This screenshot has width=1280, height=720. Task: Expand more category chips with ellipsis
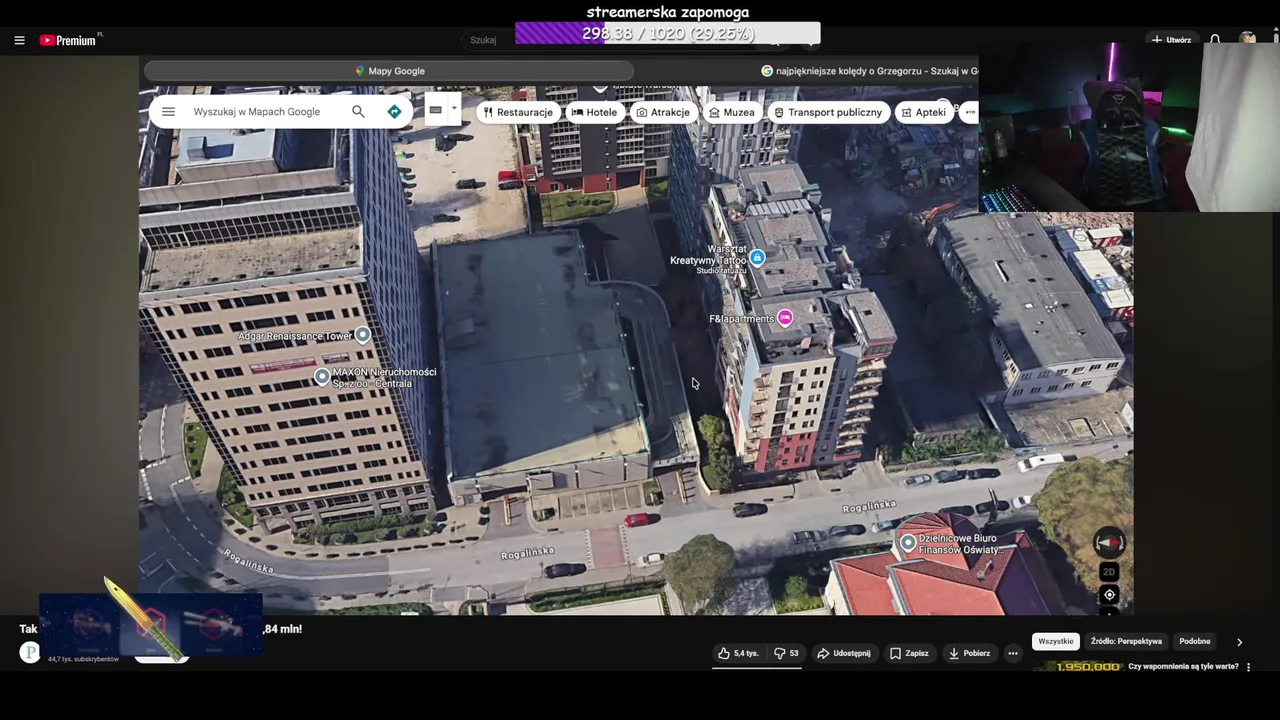[x=969, y=112]
